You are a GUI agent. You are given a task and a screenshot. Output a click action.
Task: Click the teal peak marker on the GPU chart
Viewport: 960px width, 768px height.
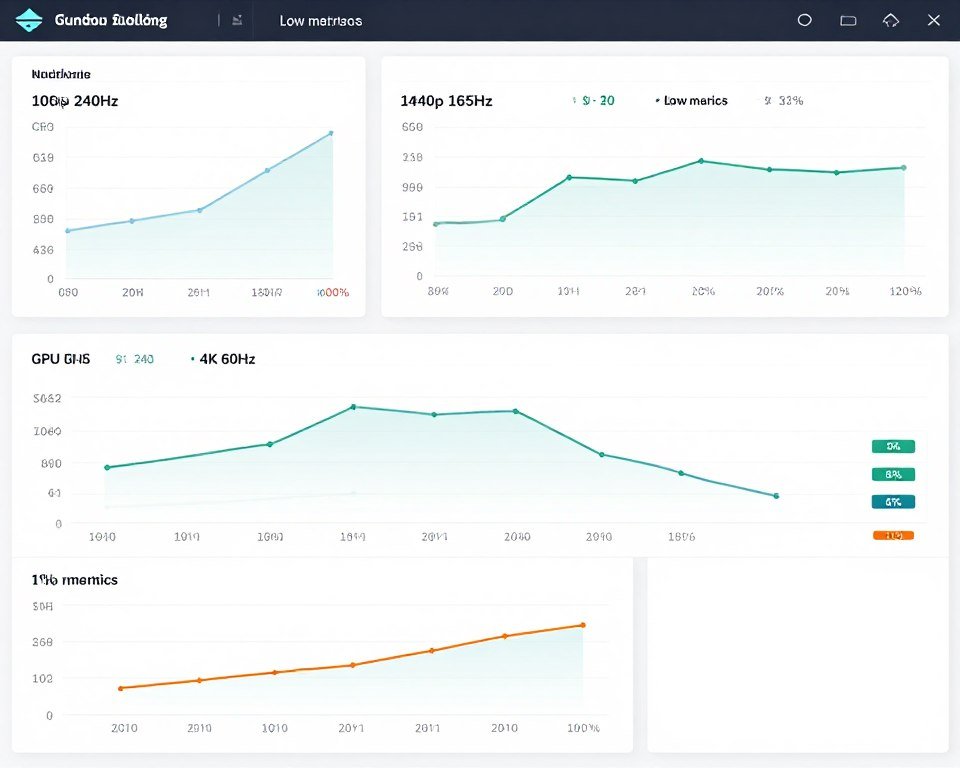(x=352, y=407)
